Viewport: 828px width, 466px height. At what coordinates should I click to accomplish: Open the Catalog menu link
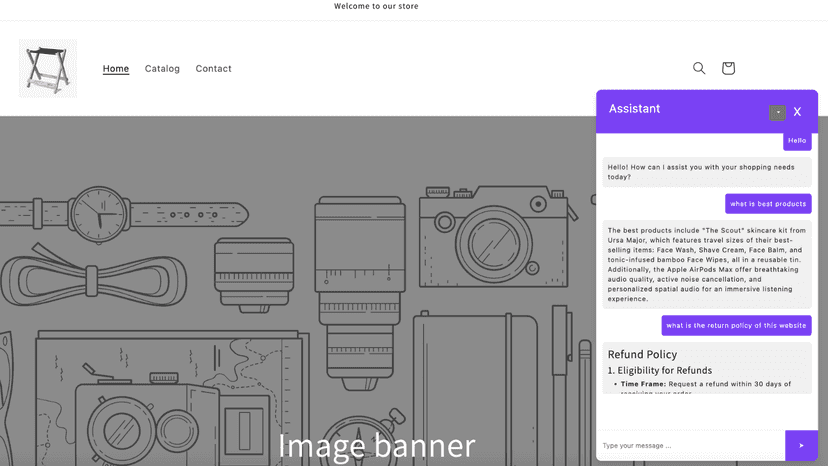(162, 69)
